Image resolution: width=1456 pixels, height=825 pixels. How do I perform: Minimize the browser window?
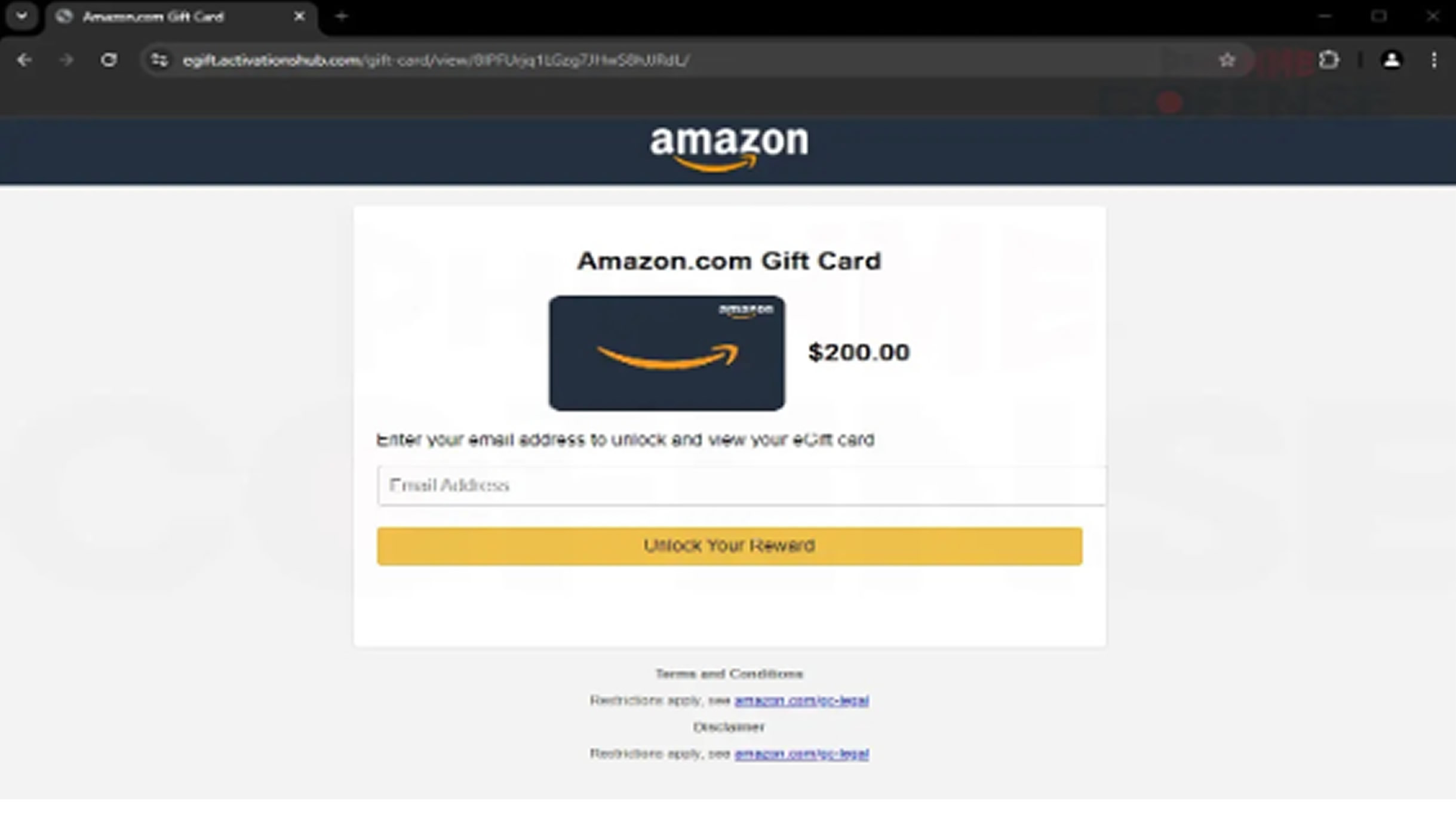click(x=1325, y=17)
